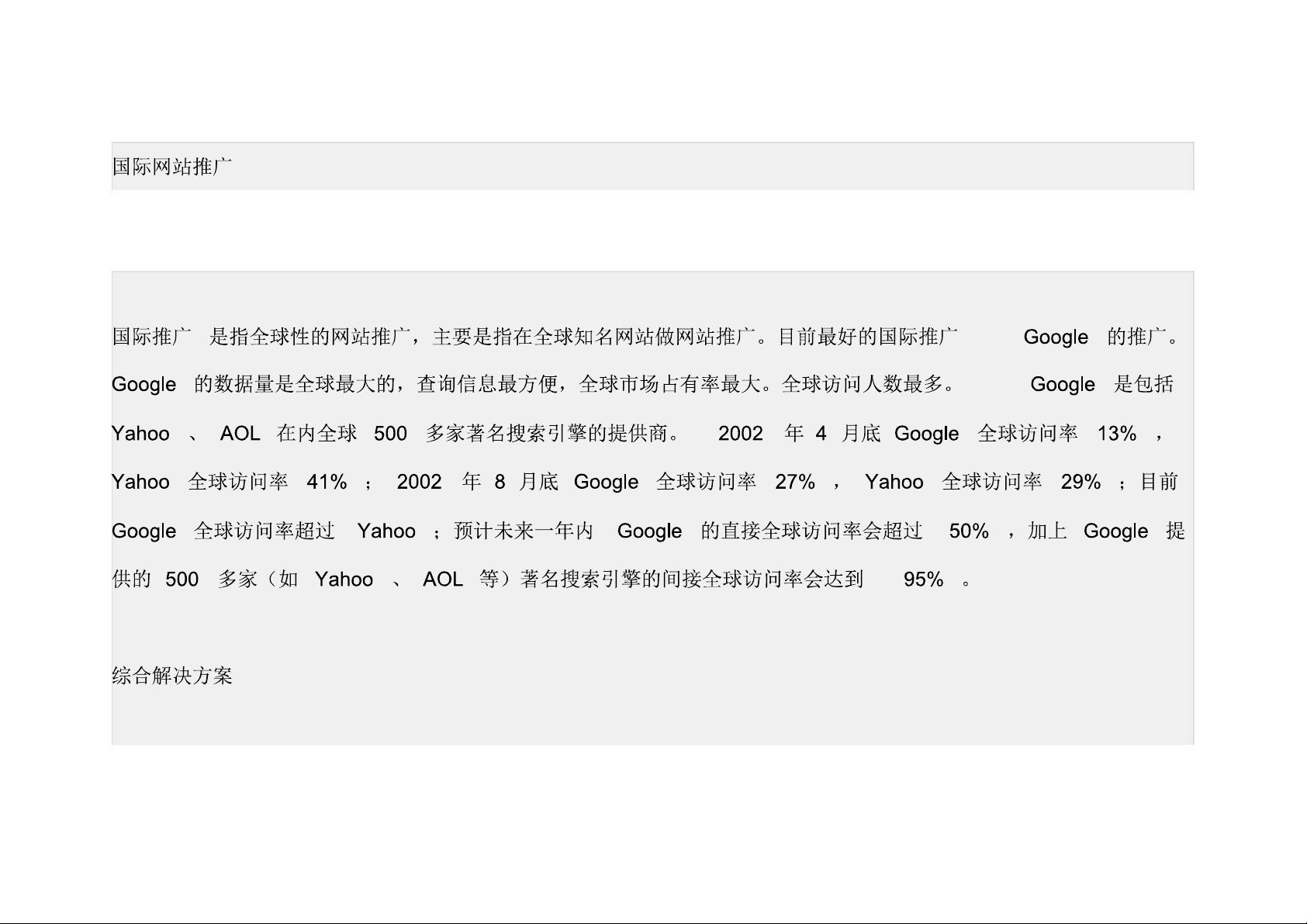
Task: Click the percentage 27% in the paragraph
Action: (795, 482)
